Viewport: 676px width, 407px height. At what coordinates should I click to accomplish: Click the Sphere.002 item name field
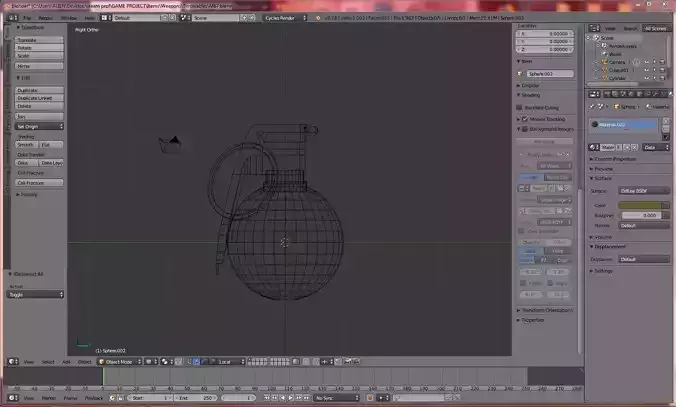[x=550, y=74]
